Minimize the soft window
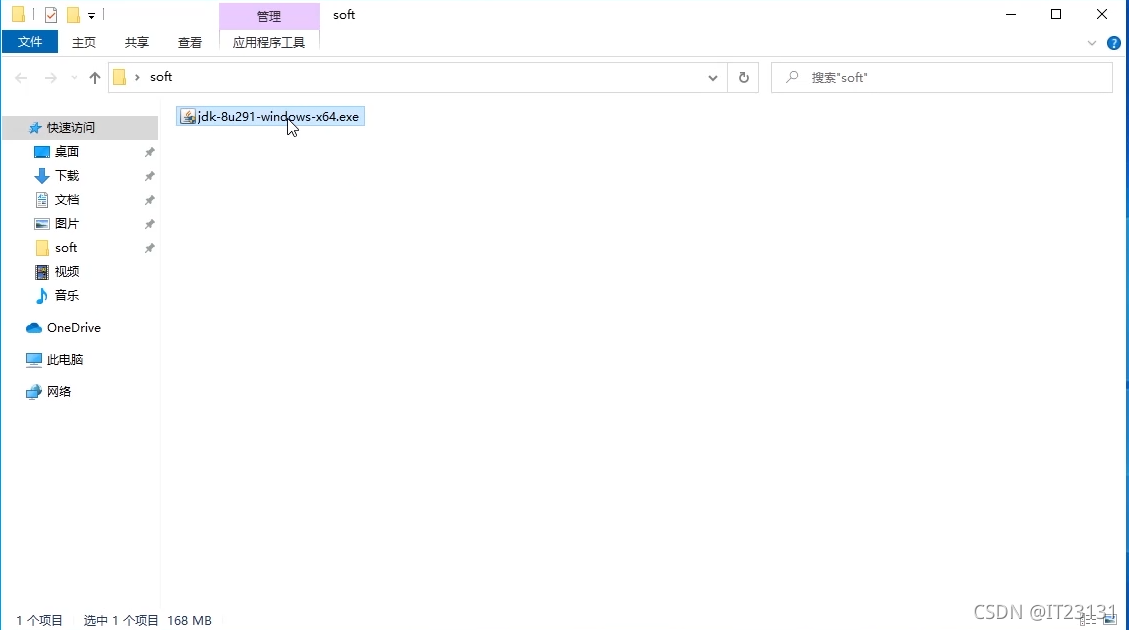This screenshot has height=630, width=1129. (1011, 14)
